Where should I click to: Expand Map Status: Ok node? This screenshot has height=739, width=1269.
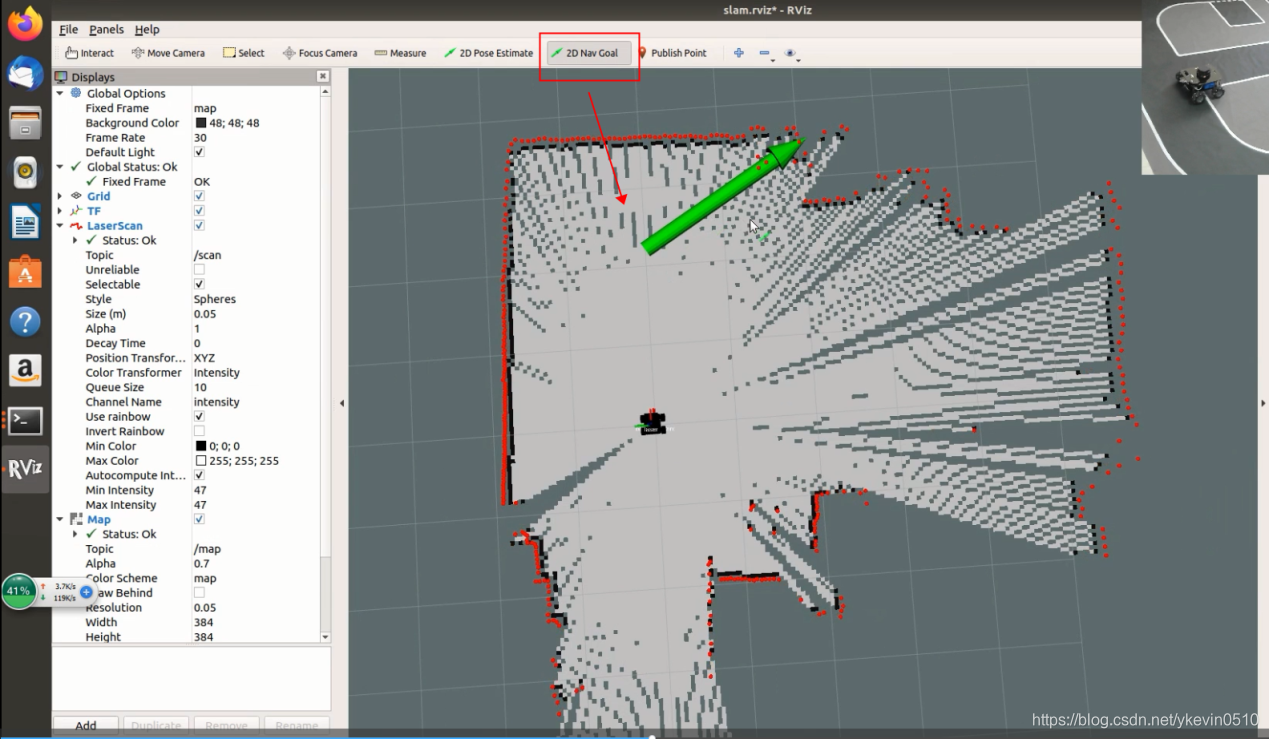[x=75, y=534]
